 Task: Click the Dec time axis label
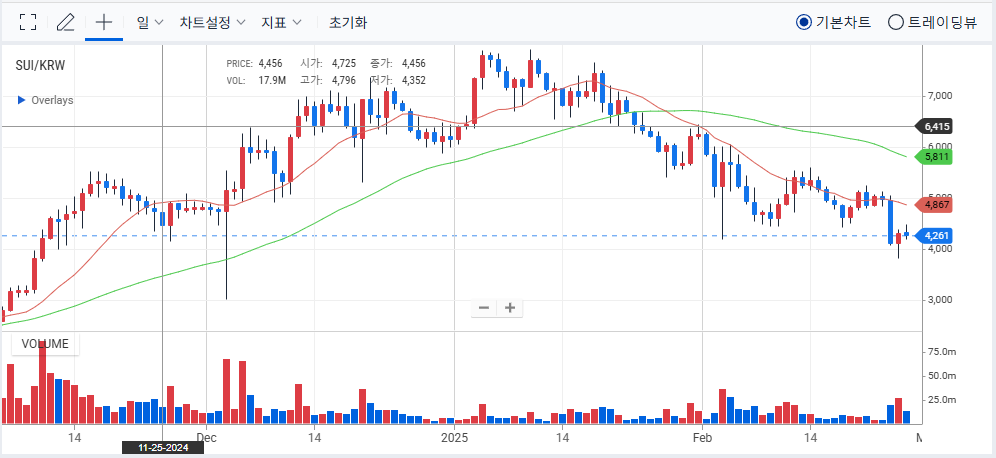click(x=206, y=438)
